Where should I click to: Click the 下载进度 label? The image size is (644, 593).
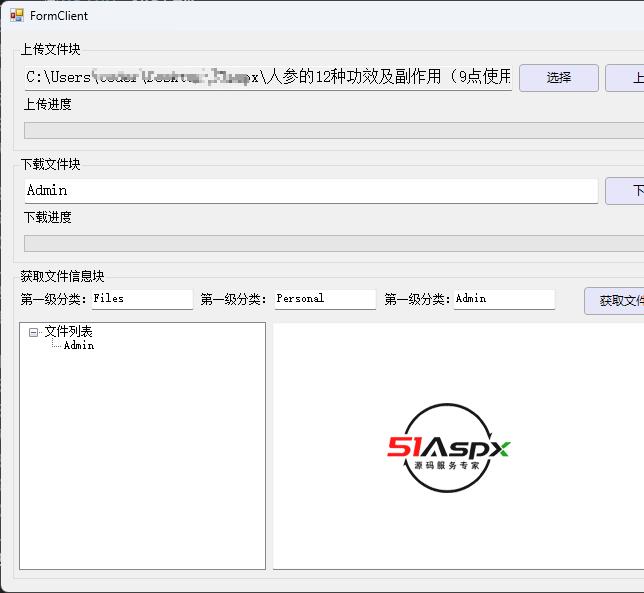[x=48, y=217]
